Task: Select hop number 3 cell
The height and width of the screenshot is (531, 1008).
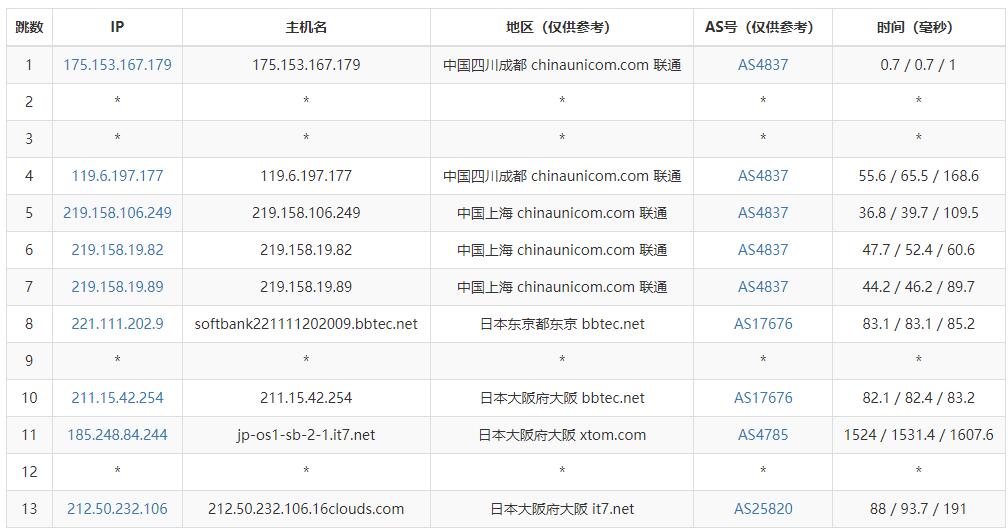Action: [29, 139]
